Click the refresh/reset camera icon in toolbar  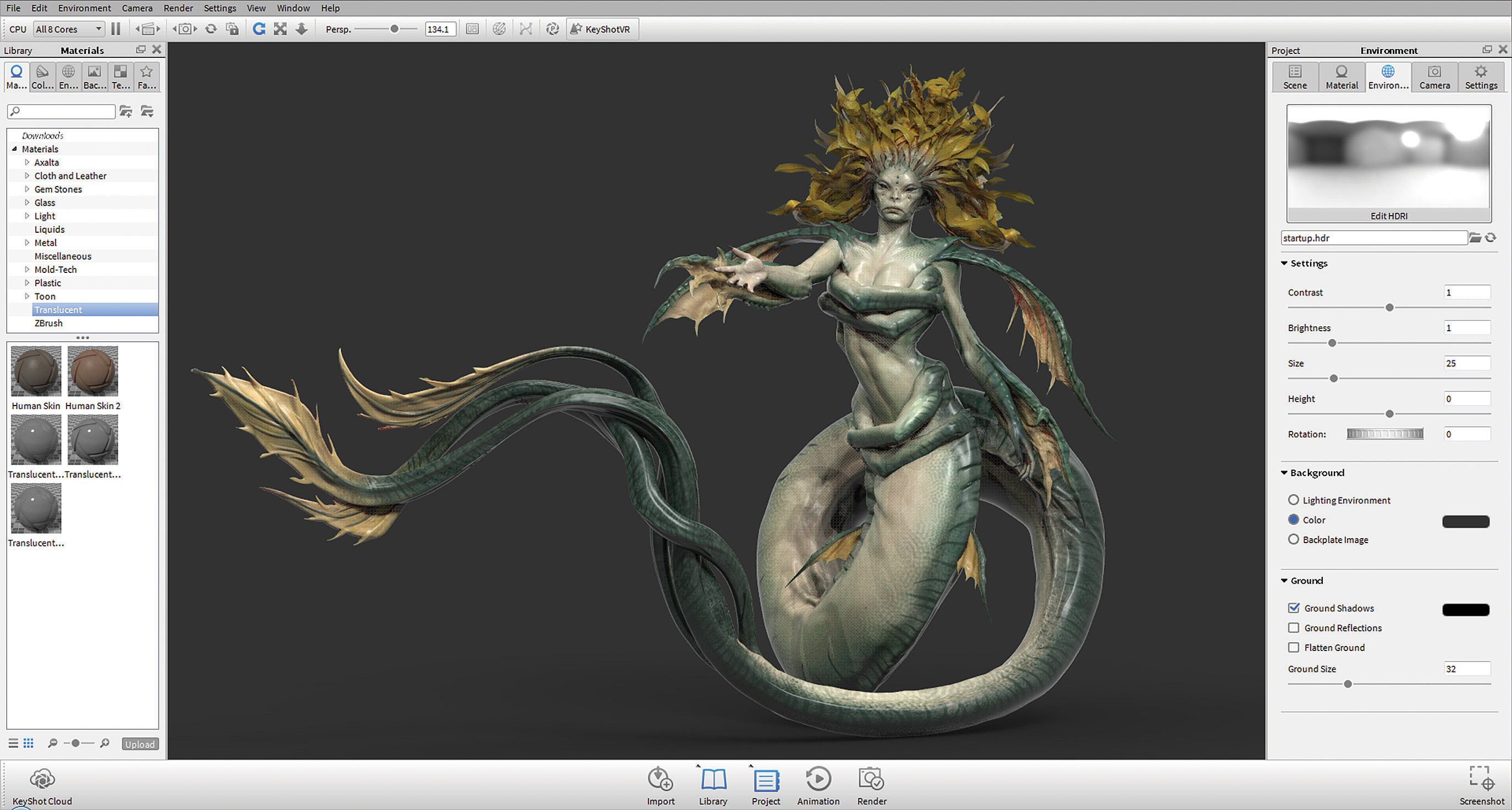[211, 29]
